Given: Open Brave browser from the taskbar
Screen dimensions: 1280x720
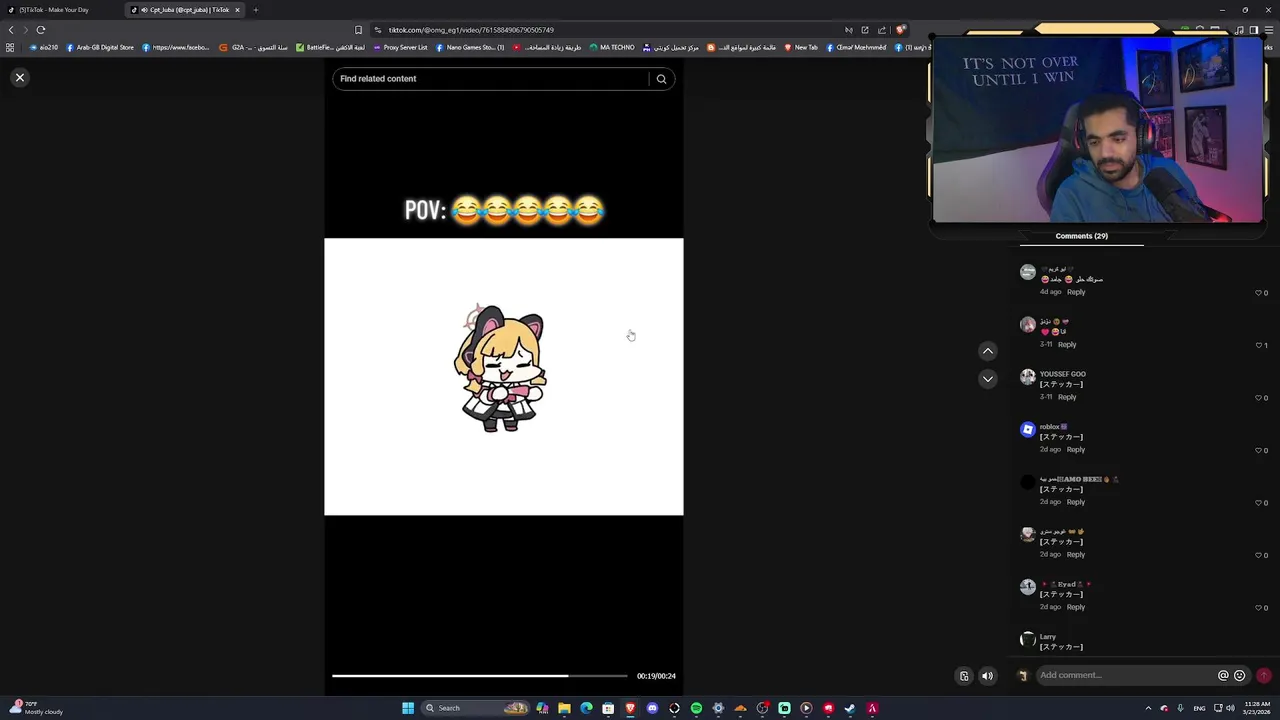Looking at the screenshot, I should (x=630, y=708).
